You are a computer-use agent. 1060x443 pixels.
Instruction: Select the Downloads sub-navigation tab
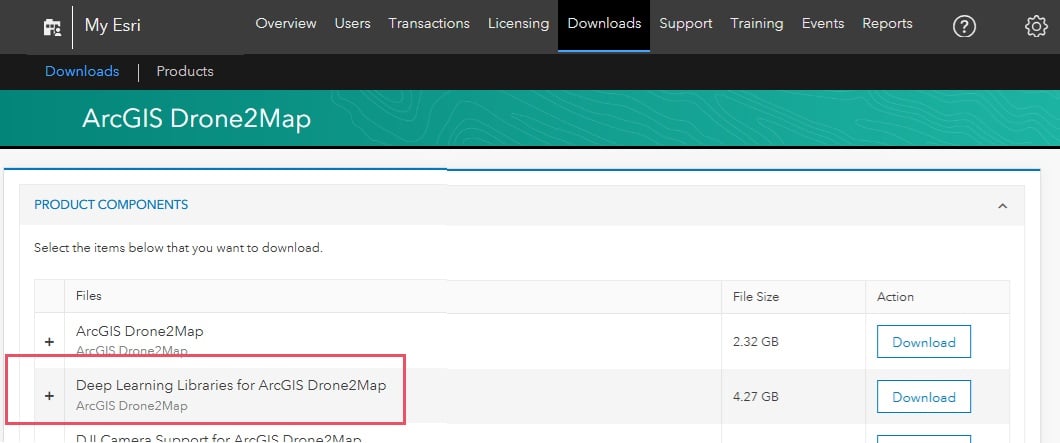point(82,71)
